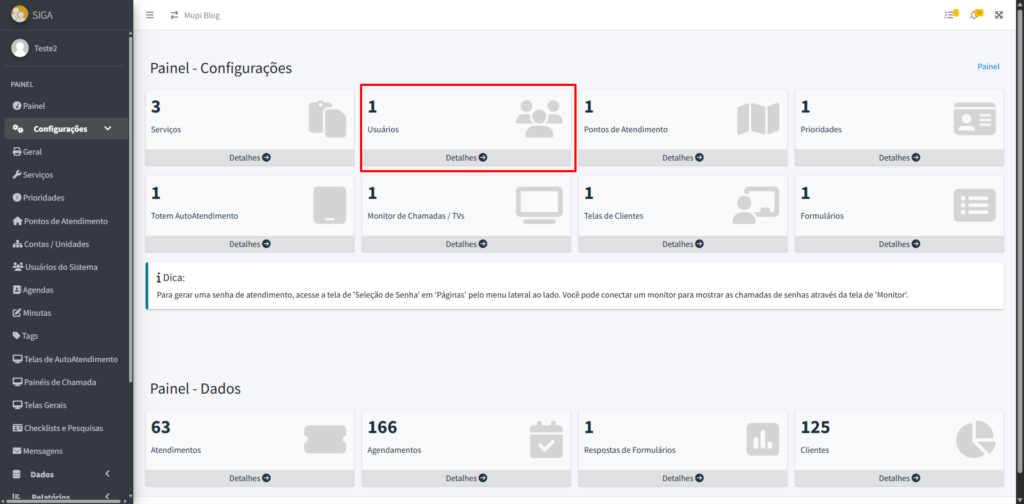Image resolution: width=1024 pixels, height=504 pixels.
Task: Click the Clientes pie chart icon
Action: 974,439
